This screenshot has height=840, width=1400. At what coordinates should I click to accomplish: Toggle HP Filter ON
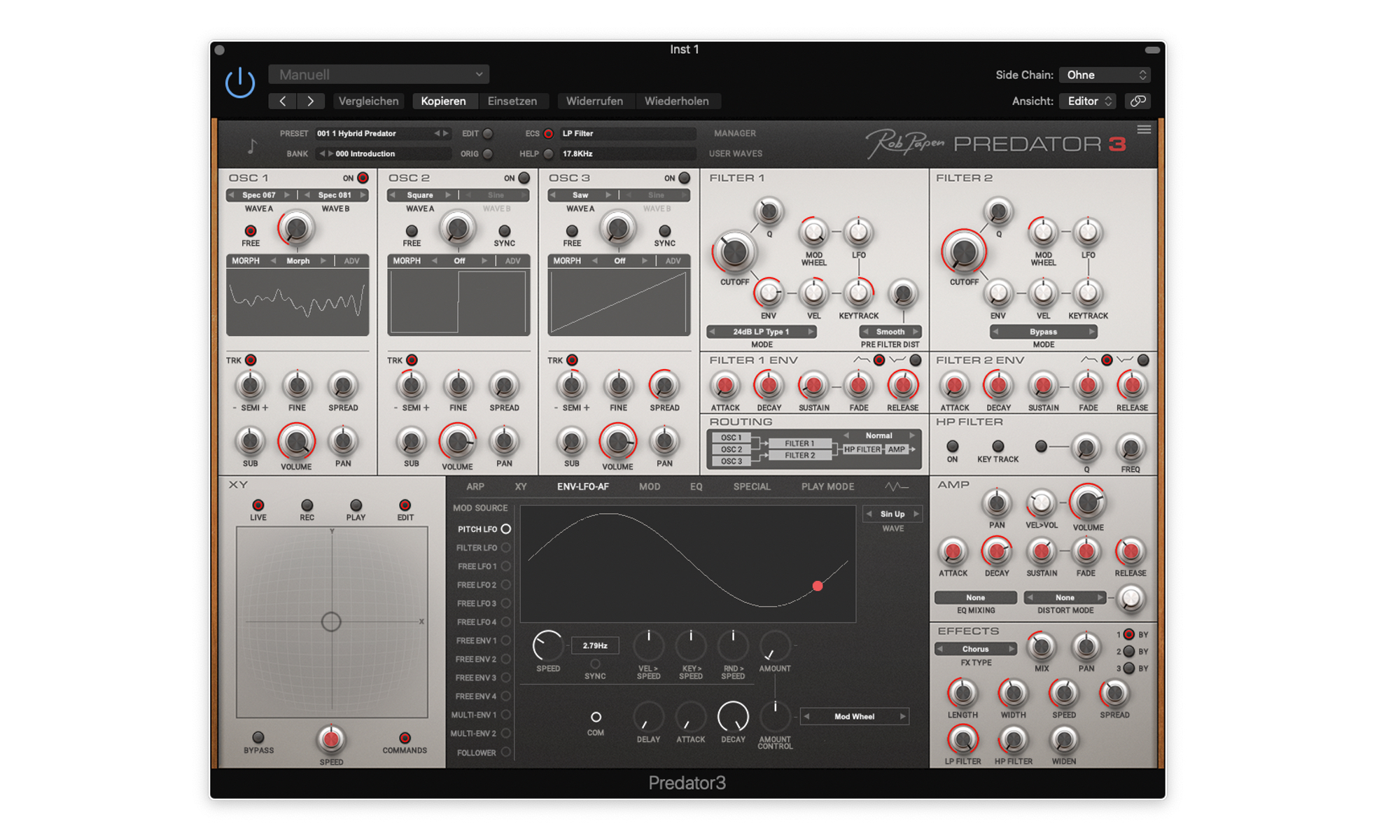[x=952, y=446]
